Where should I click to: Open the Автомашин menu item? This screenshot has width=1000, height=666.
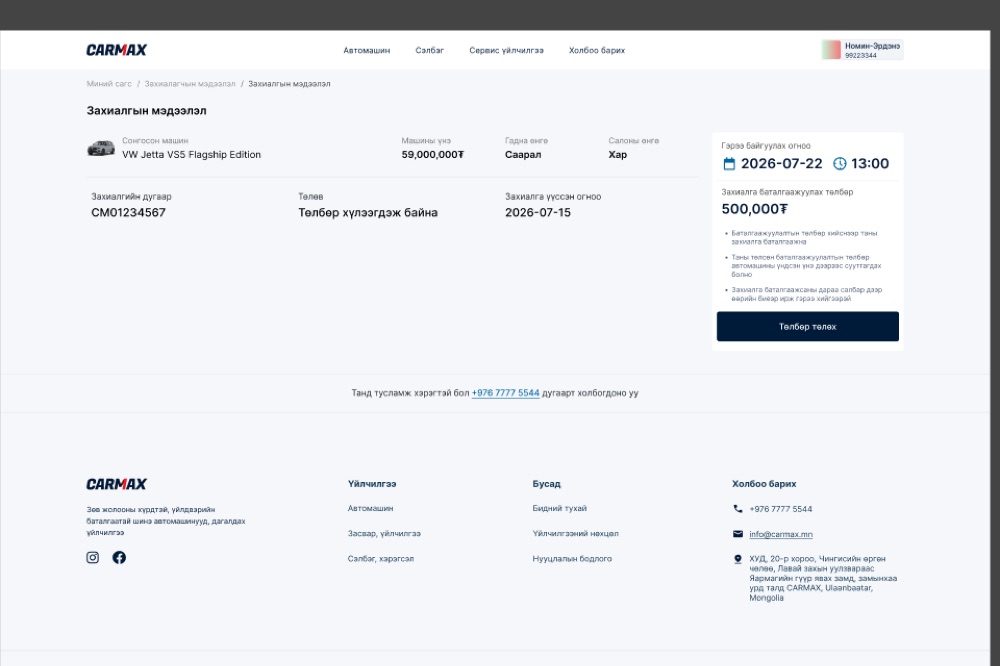point(367,50)
